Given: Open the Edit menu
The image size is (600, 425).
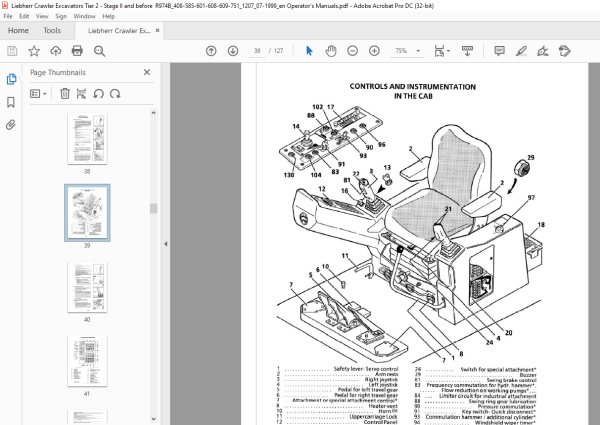Looking at the screenshot, I should pyautogui.click(x=24, y=16).
